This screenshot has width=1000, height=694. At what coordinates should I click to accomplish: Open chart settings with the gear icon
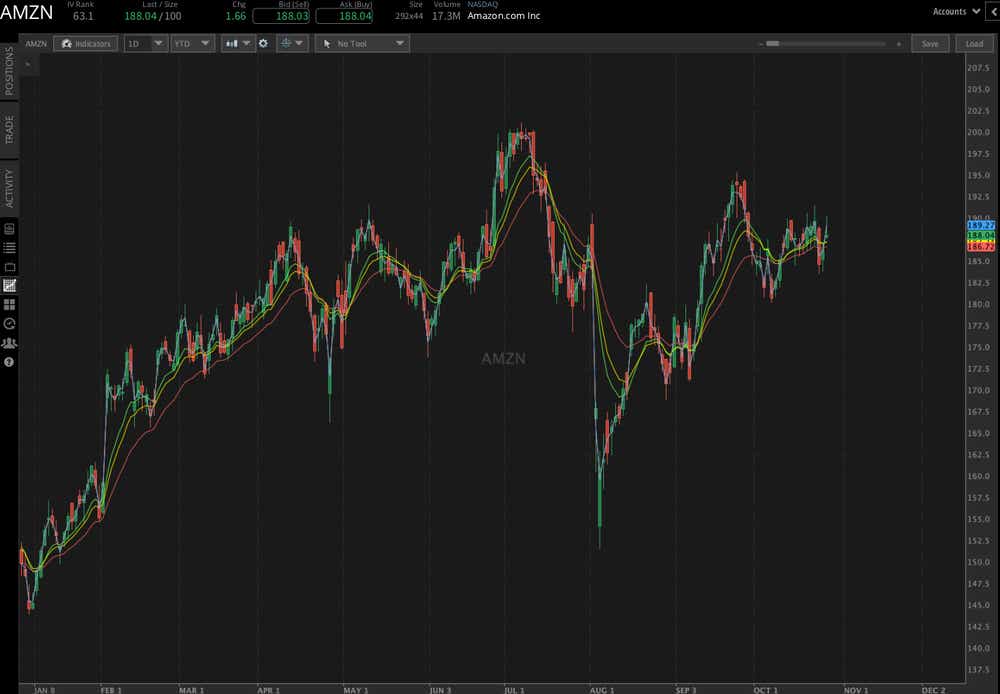pyautogui.click(x=263, y=43)
